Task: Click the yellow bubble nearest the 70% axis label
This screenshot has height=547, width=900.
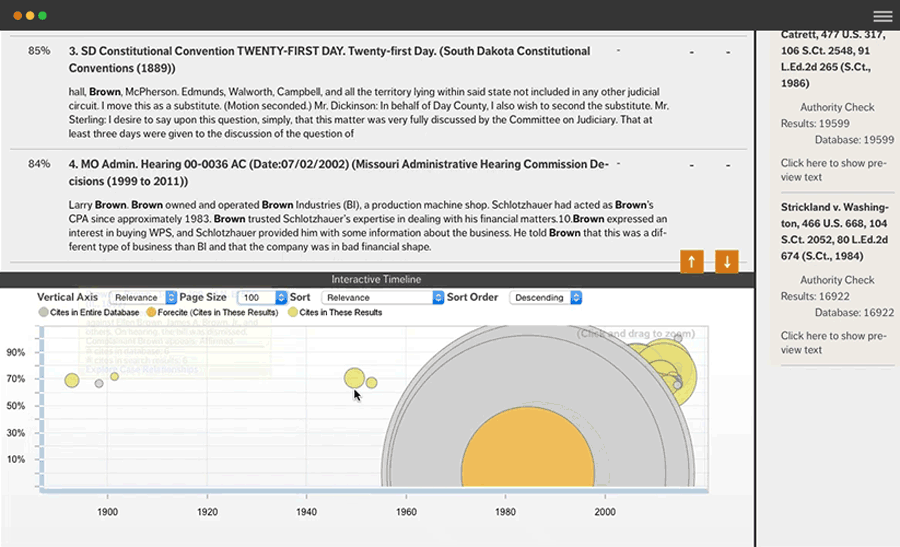Action: pyautogui.click(x=72, y=380)
